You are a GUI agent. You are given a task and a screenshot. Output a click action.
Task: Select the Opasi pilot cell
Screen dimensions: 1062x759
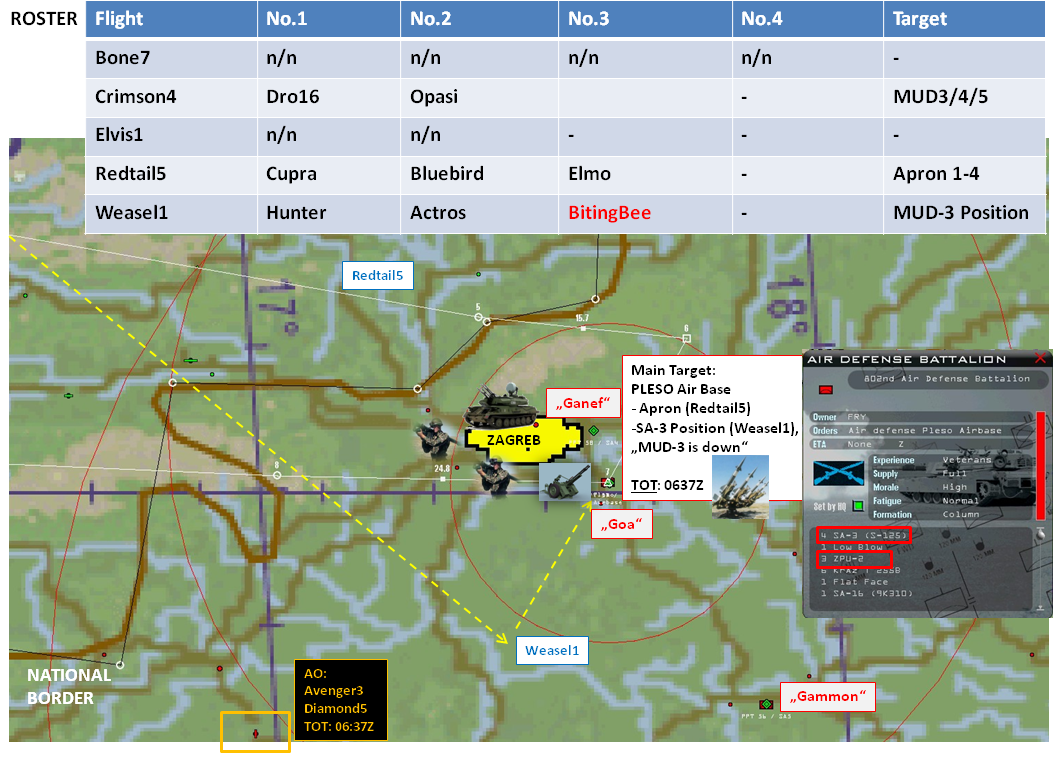point(479,97)
